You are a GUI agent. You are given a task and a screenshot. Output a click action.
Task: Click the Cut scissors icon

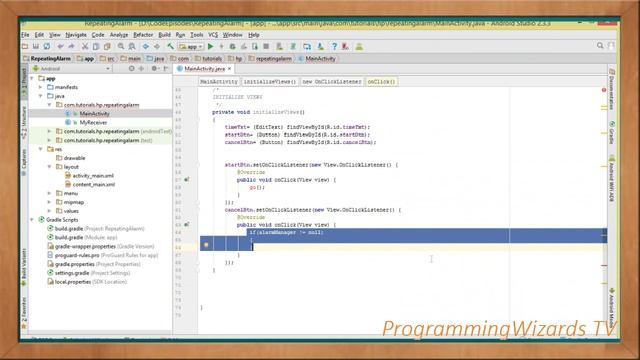[85, 47]
